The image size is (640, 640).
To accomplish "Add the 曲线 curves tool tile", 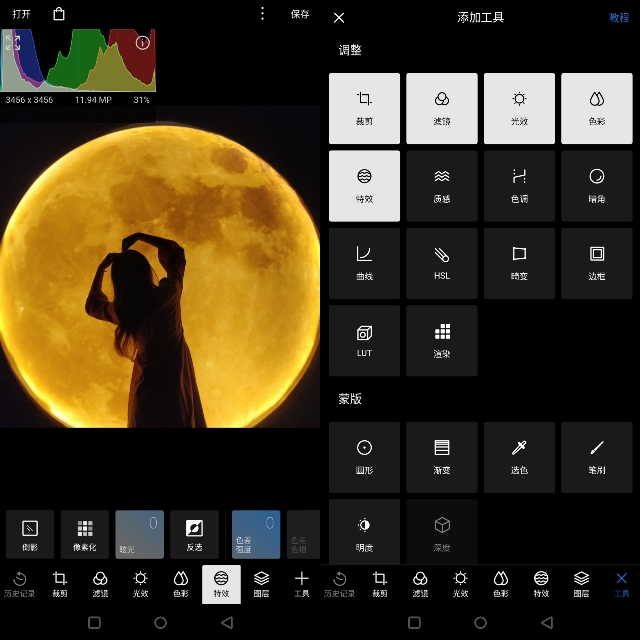I will [x=364, y=263].
